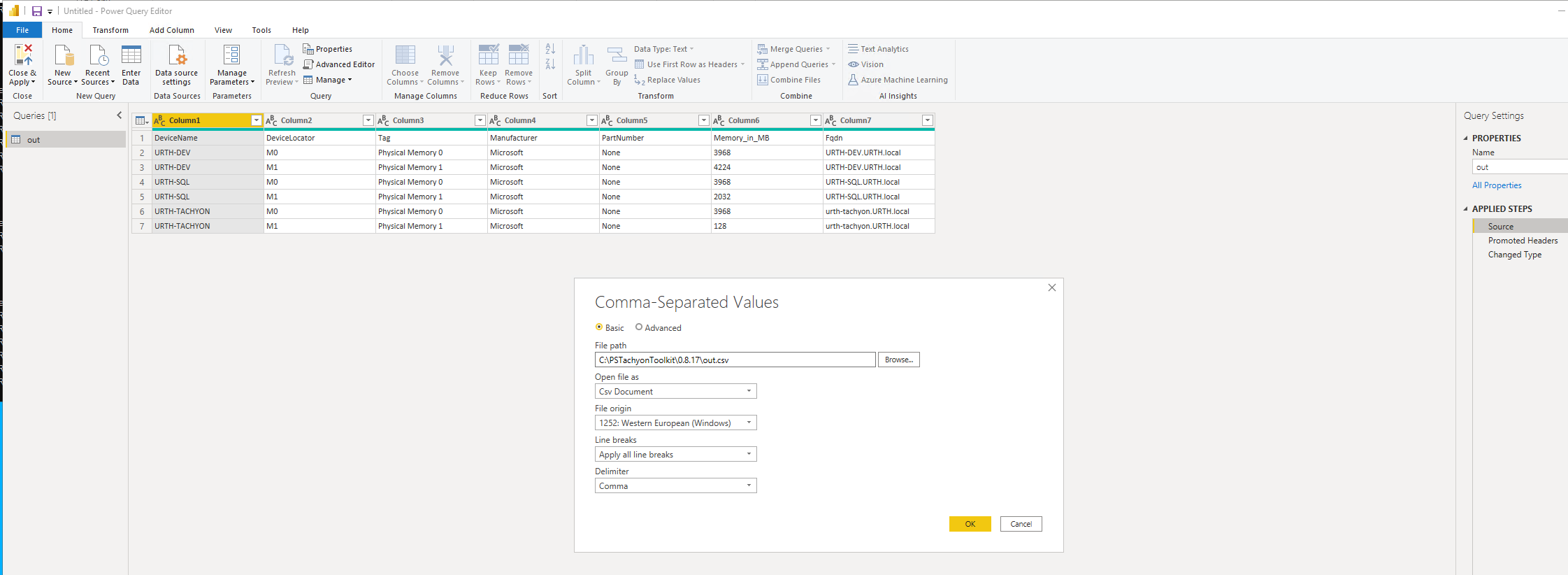This screenshot has height=575, width=1568.
Task: Click the Cancel button
Action: [x=1021, y=524]
